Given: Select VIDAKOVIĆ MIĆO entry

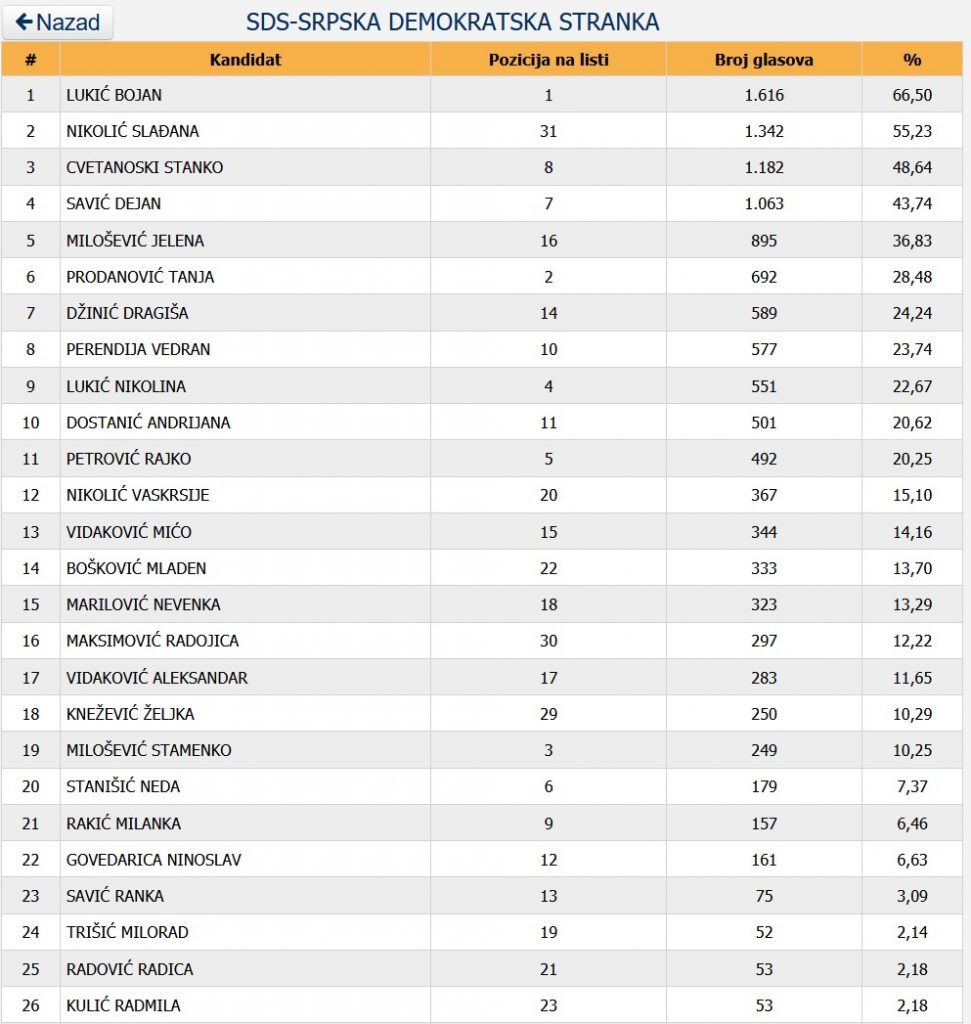Looking at the screenshot, I should click(129, 532).
